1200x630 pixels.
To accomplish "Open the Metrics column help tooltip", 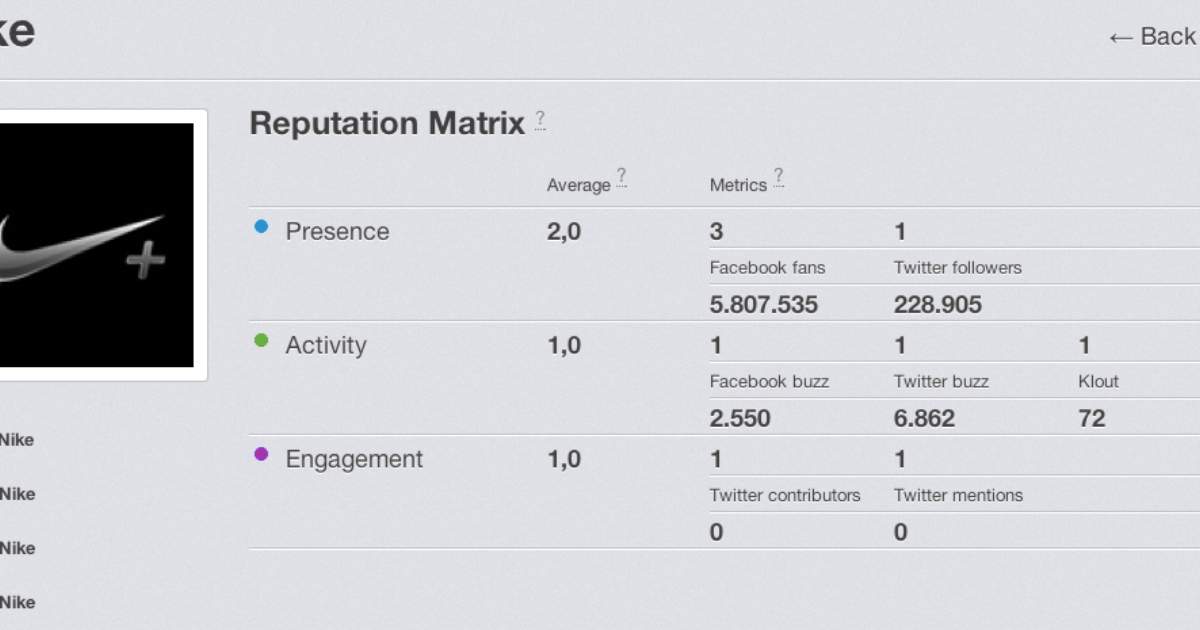I will click(x=778, y=178).
